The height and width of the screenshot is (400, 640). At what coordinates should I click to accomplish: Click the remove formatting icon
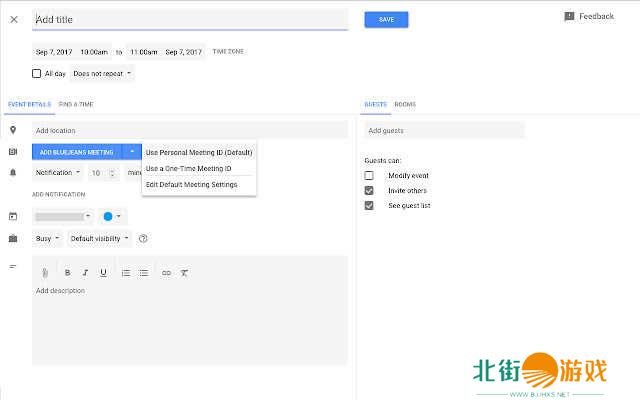pos(184,273)
